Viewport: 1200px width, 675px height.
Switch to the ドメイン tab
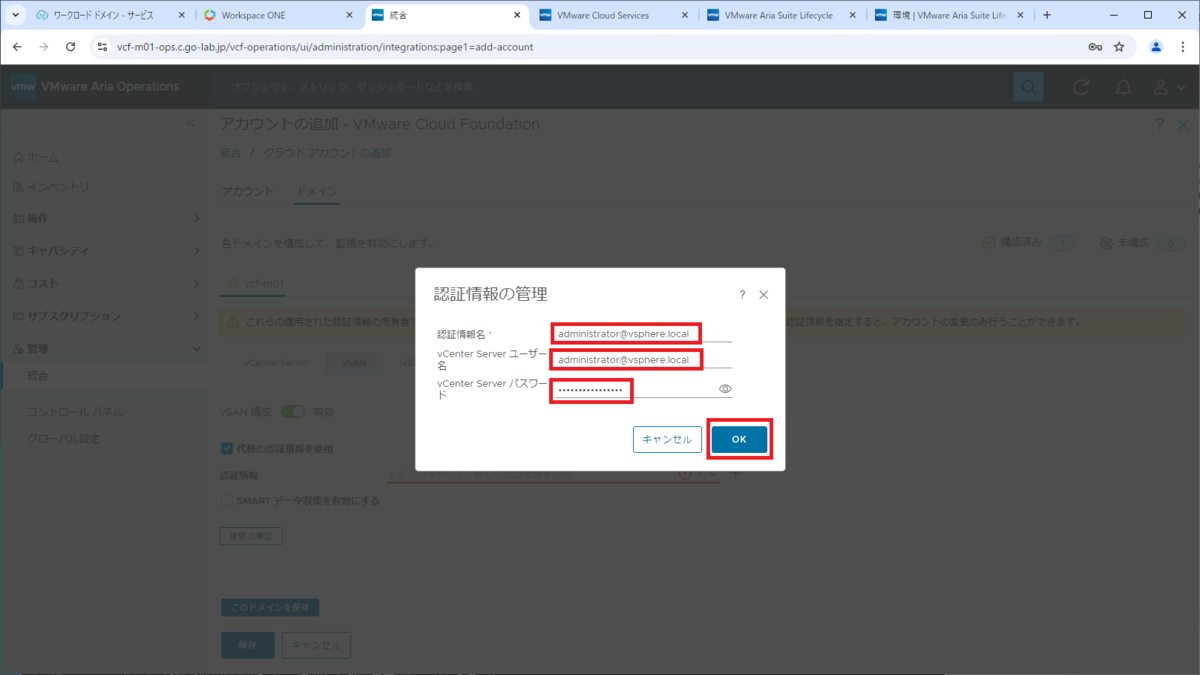tap(317, 192)
